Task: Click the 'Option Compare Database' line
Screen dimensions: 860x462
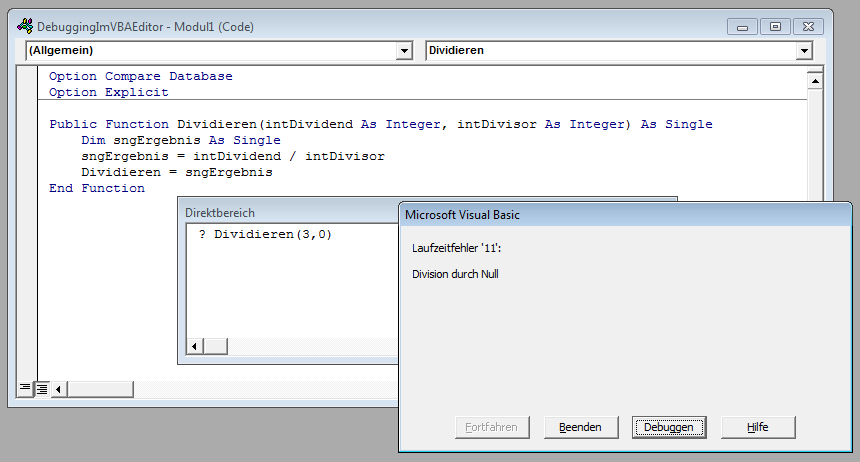Action: point(140,76)
